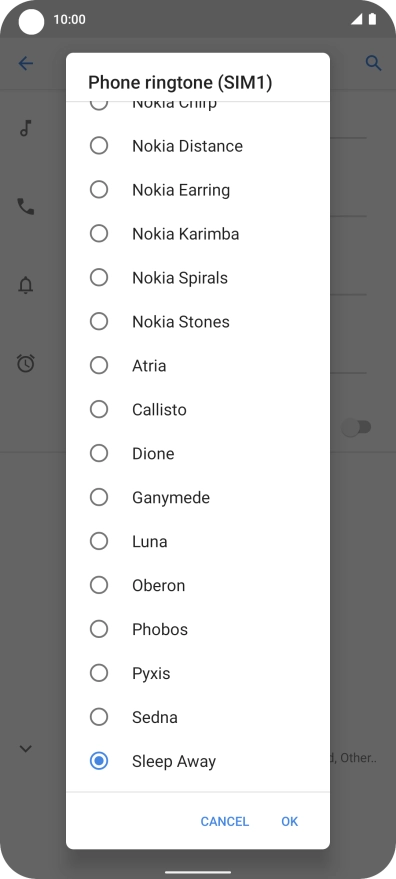The height and width of the screenshot is (879, 396).
Task: Tap the music note icon
Action: (25, 128)
